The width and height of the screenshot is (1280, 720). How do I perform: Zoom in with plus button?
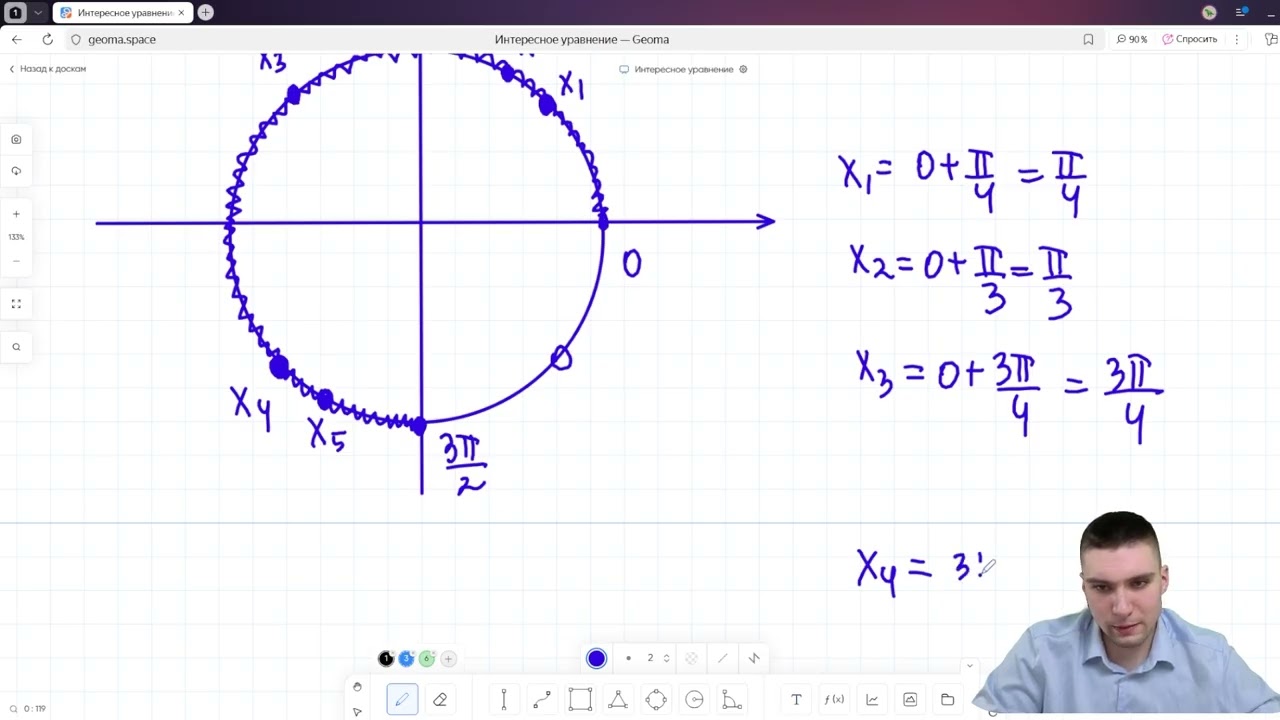pyautogui.click(x=16, y=214)
